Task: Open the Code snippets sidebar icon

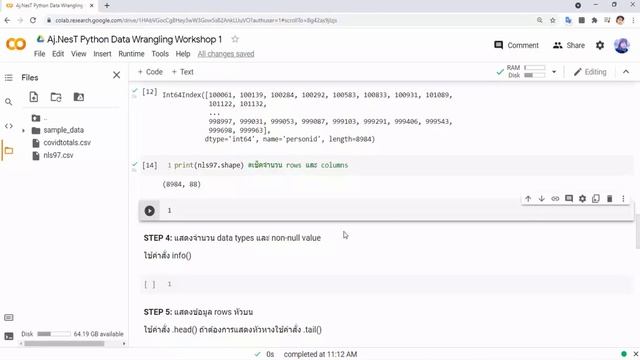Action: pos(9,126)
